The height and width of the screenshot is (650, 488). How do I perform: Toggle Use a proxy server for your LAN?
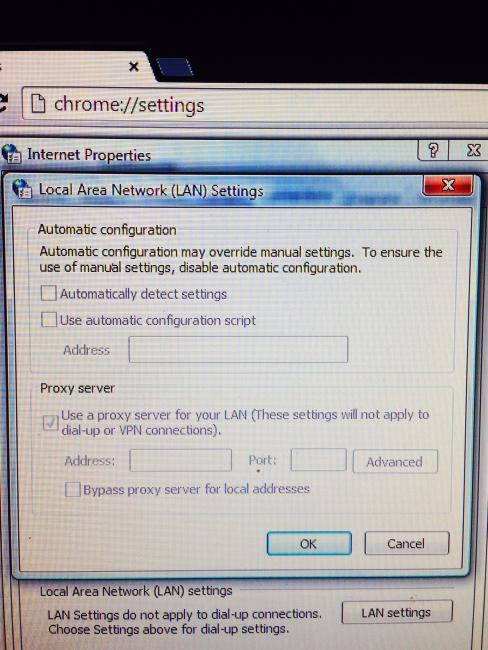[51, 422]
